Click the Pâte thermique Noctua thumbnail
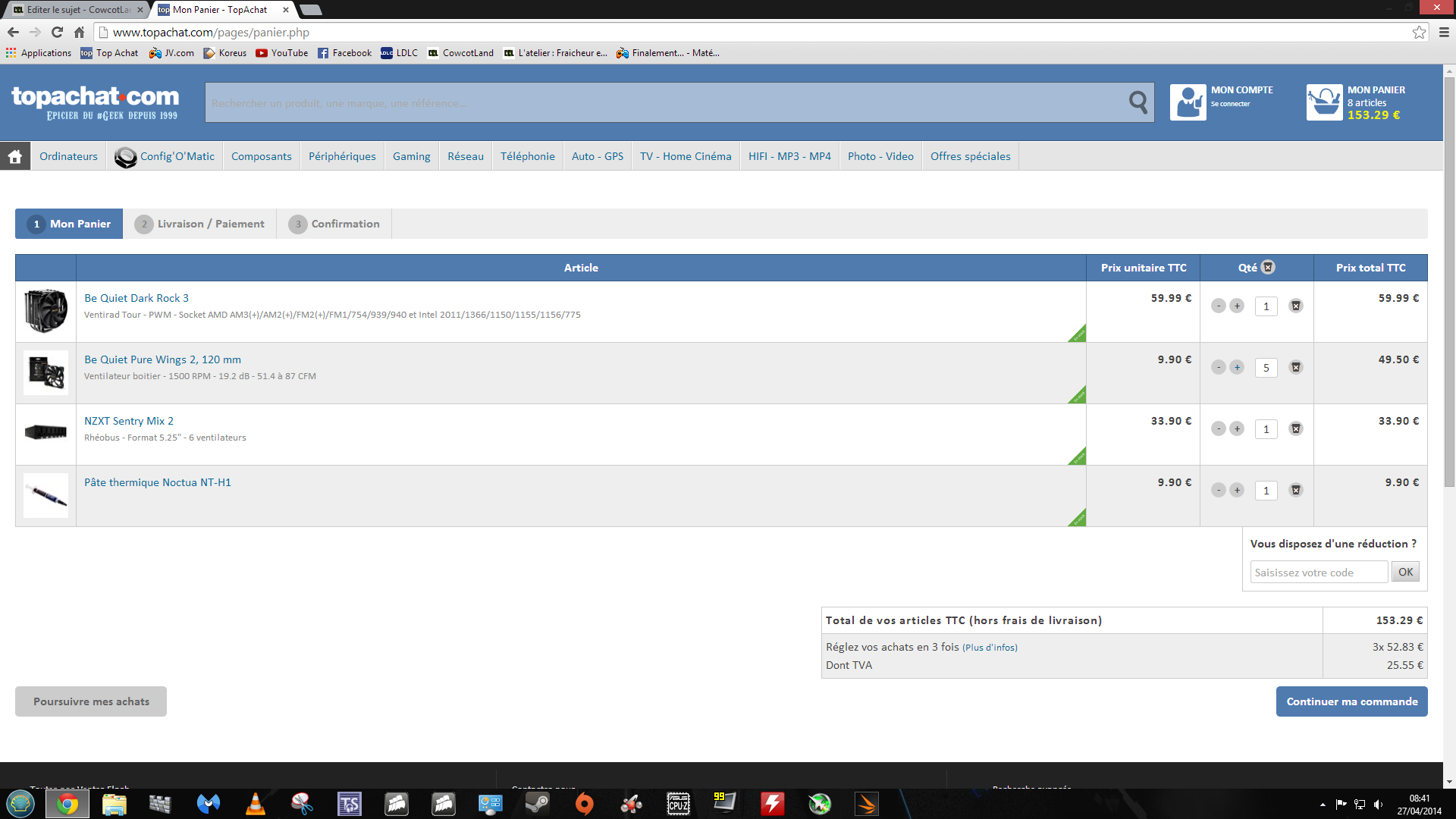The height and width of the screenshot is (819, 1456). click(45, 495)
